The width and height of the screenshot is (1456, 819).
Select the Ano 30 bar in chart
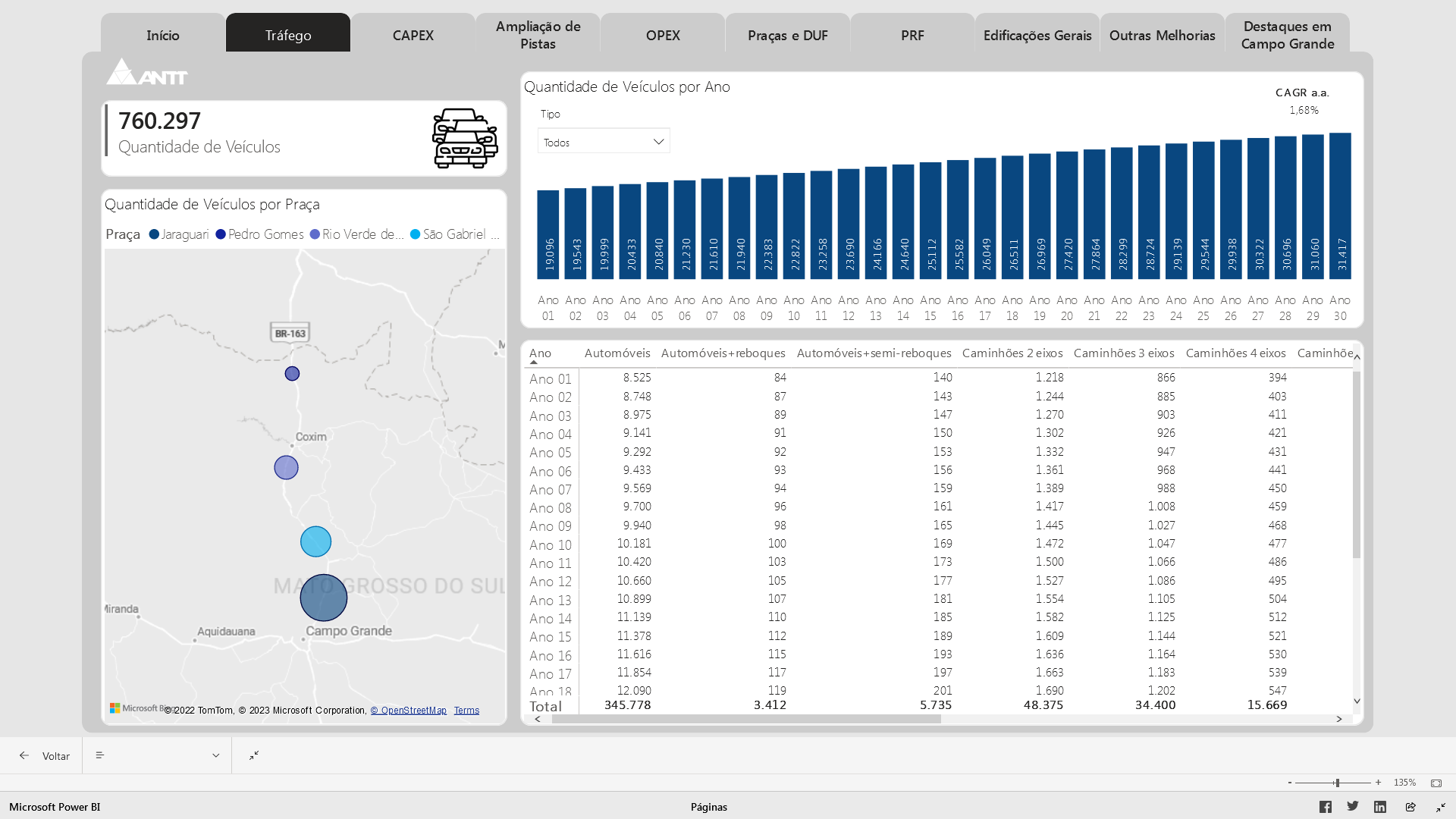[1340, 206]
